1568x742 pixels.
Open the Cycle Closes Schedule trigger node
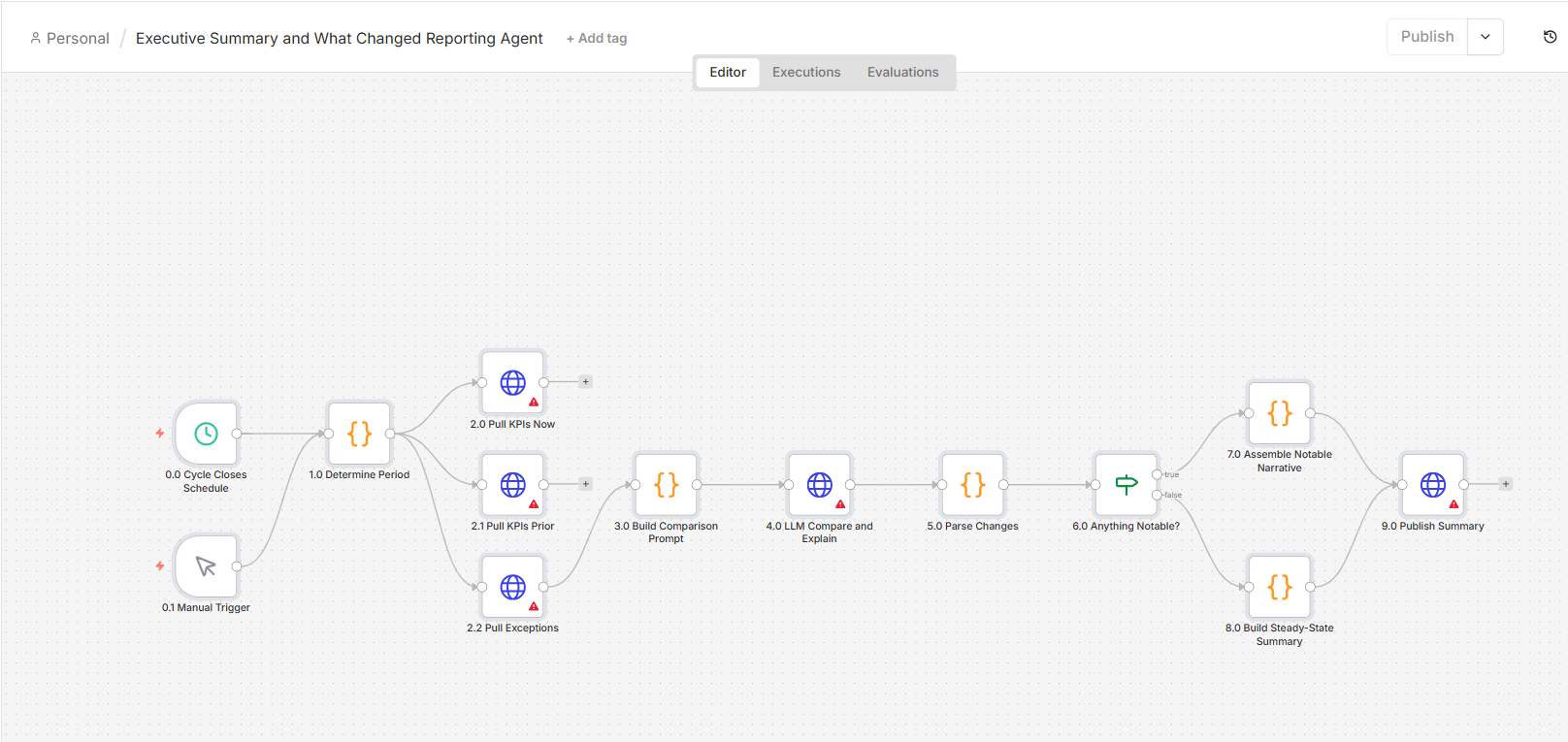[206, 434]
